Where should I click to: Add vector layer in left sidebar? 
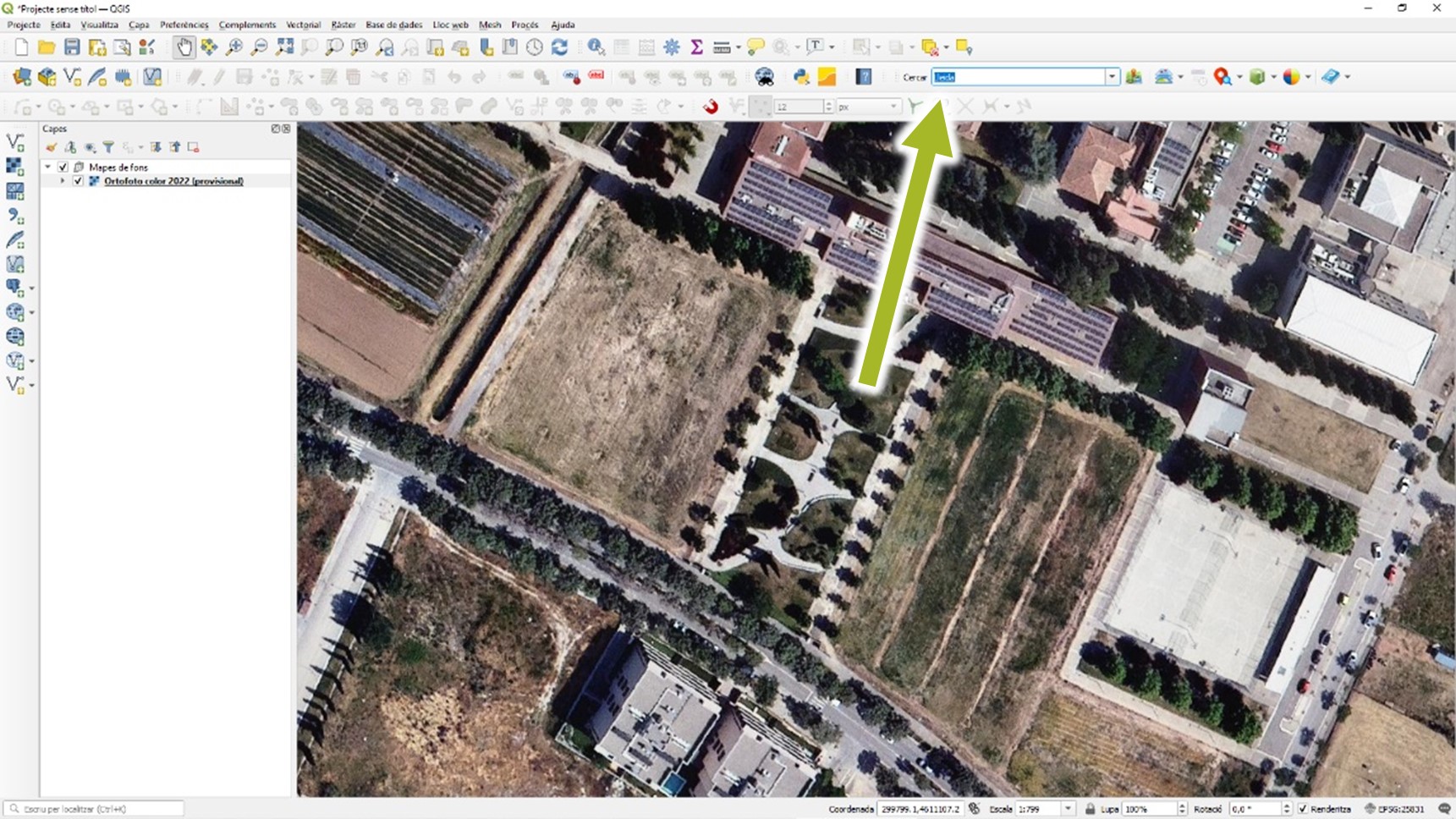[15, 143]
